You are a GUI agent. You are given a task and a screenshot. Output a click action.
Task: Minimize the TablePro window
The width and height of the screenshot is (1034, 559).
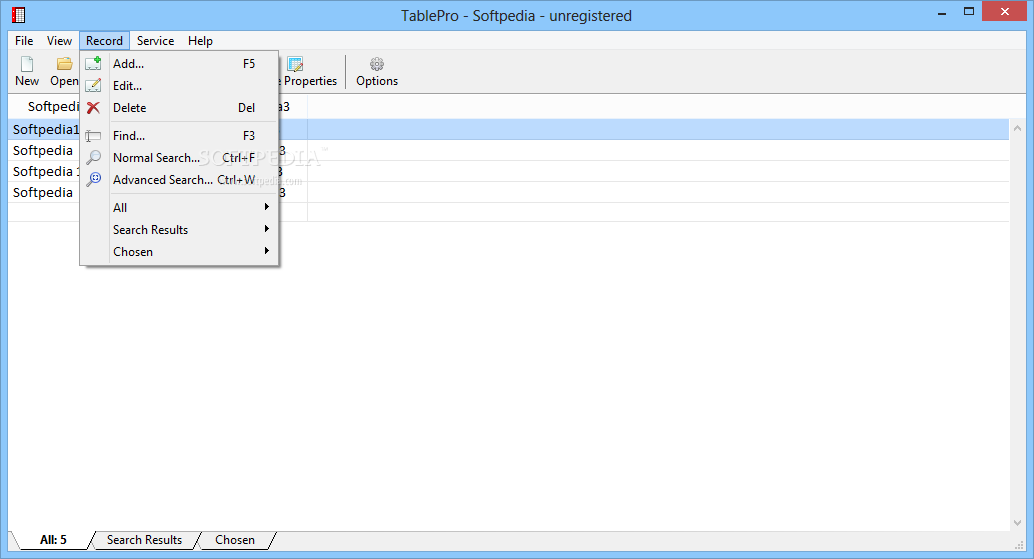point(942,13)
